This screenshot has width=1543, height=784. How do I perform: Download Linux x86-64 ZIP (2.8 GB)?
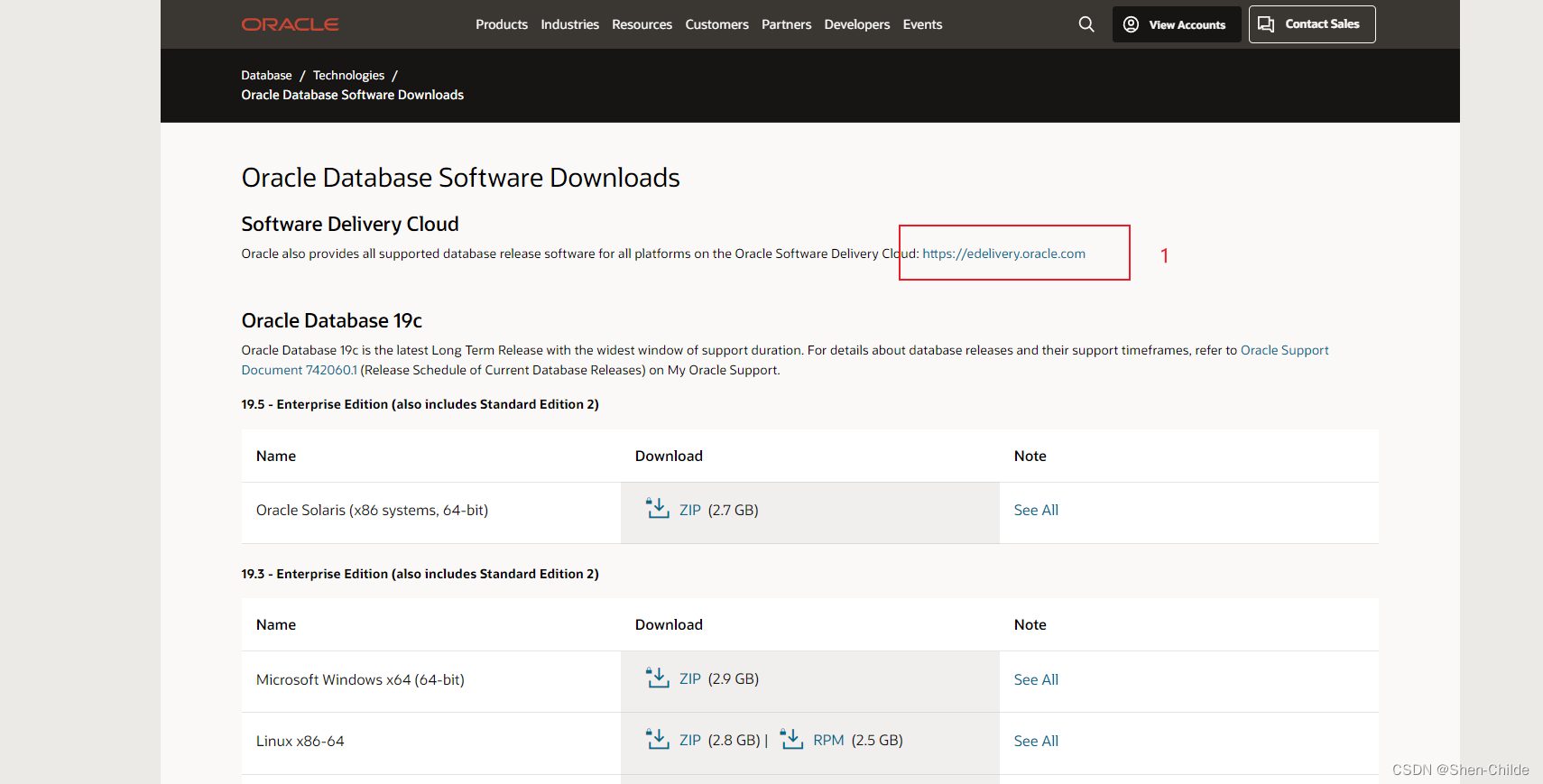[690, 740]
